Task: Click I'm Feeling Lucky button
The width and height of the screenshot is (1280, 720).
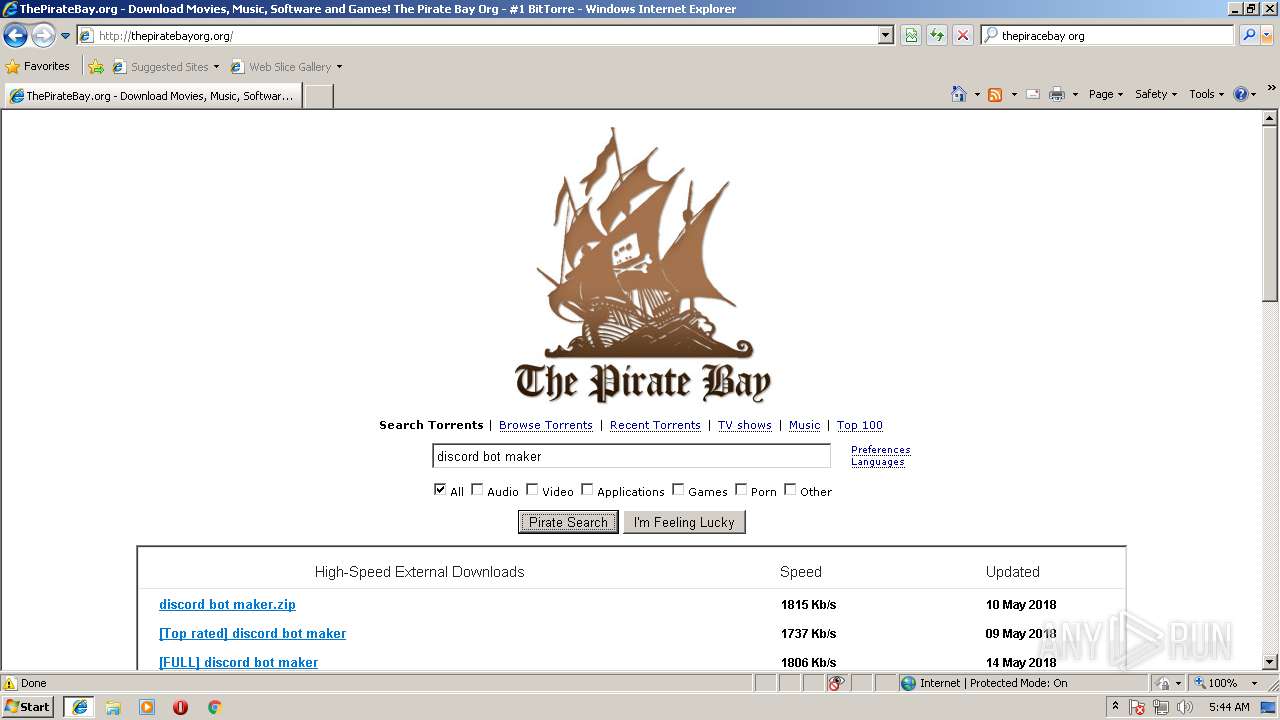Action: [x=684, y=522]
